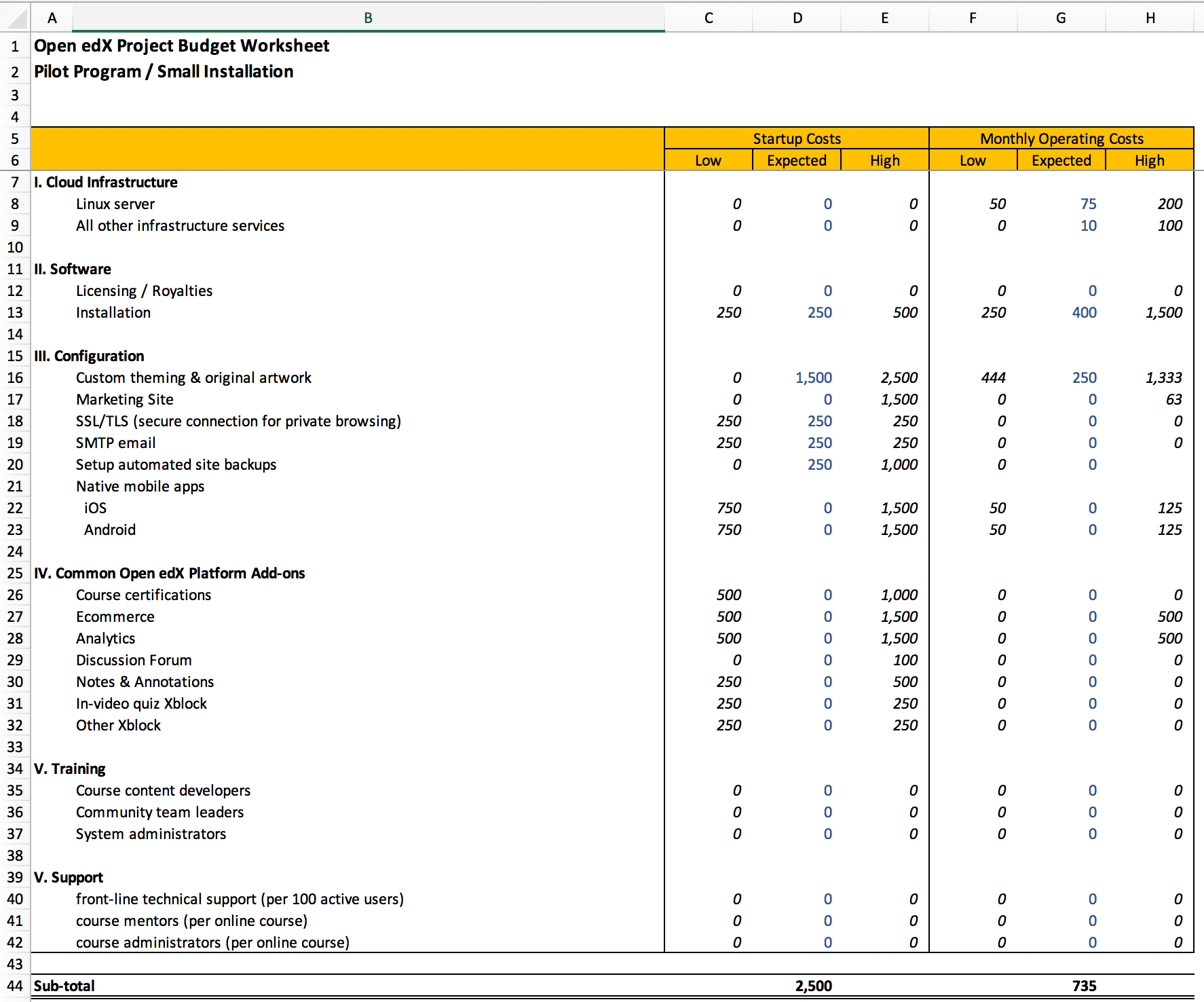
Task: Select 'V. Support' section heading
Action: coord(69,877)
